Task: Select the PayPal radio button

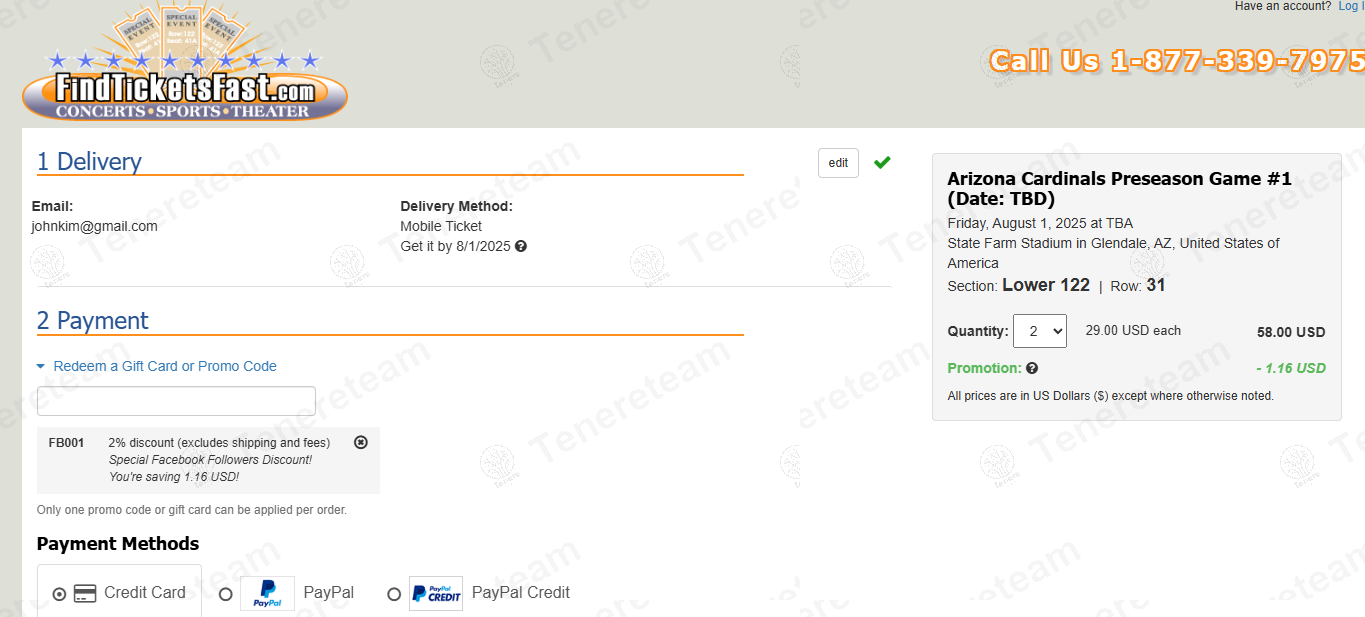Action: [x=225, y=594]
